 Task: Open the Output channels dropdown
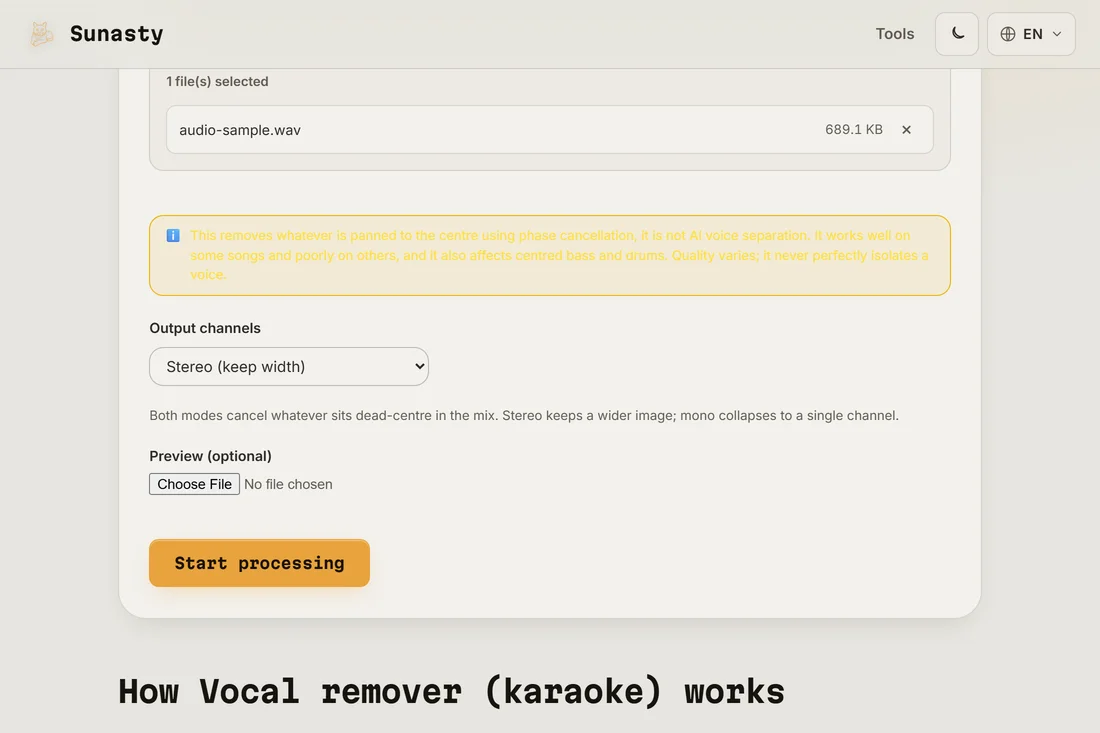click(289, 366)
